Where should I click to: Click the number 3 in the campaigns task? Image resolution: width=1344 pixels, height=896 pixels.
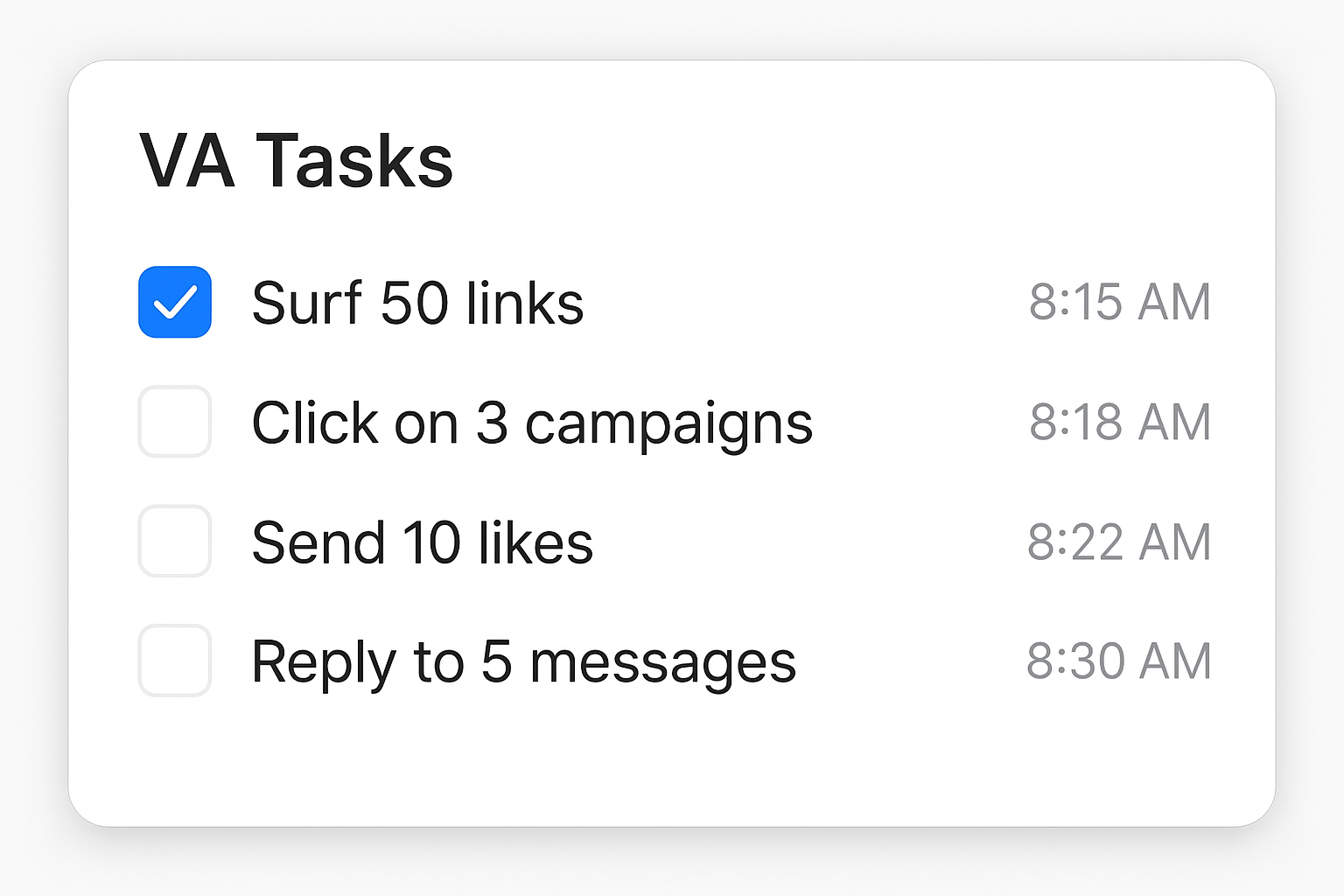coord(492,423)
